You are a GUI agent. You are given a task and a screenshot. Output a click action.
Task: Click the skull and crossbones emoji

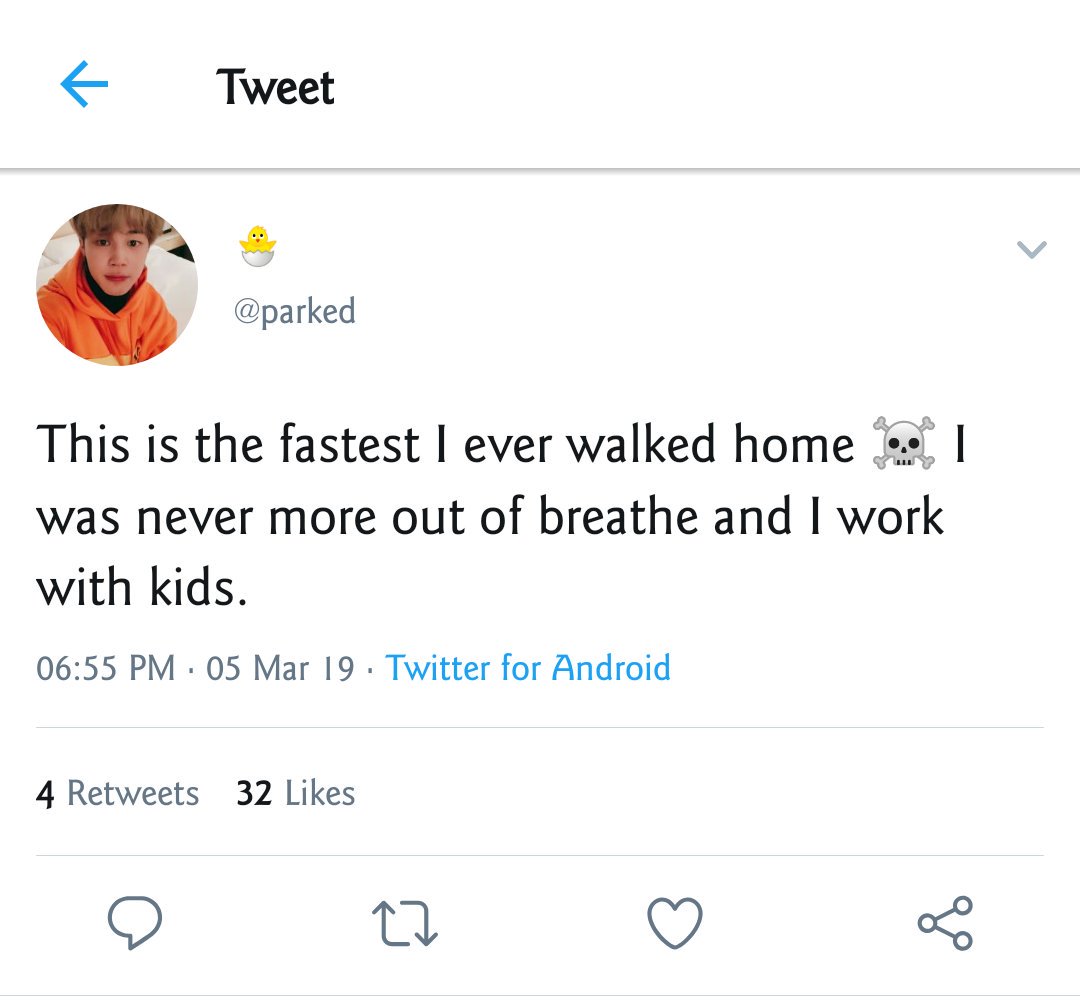click(904, 443)
